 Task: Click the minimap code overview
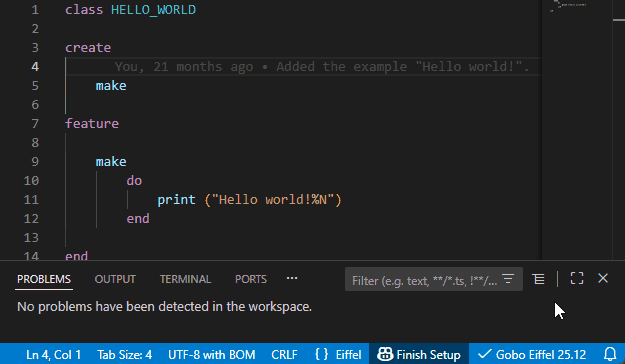click(576, 130)
